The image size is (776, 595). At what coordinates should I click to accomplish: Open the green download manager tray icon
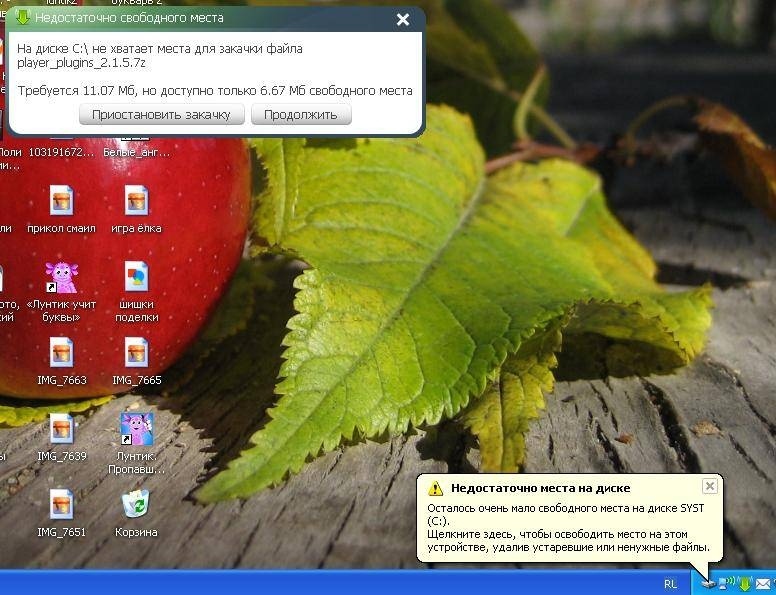(x=745, y=583)
